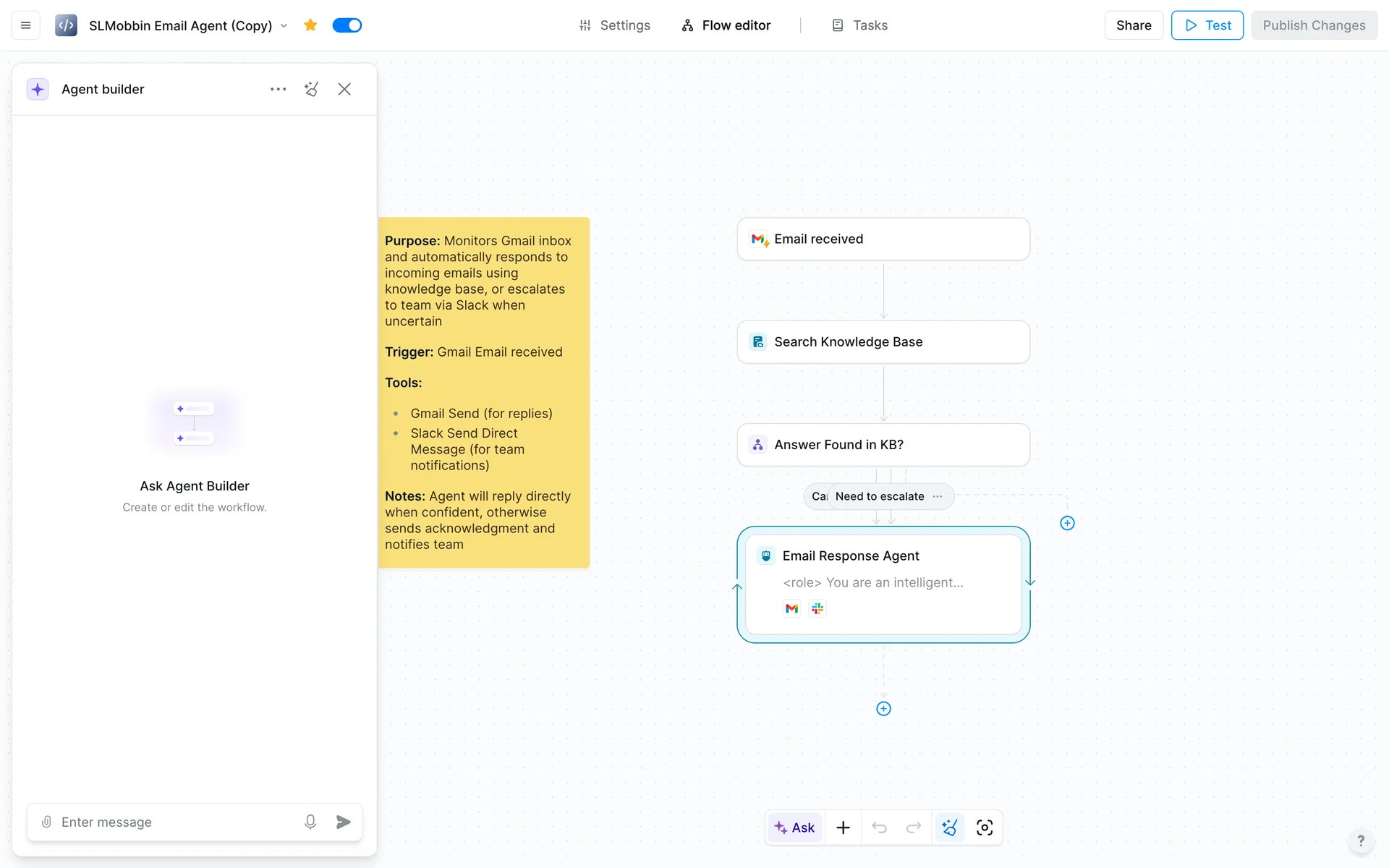Fit the flow to view with the focus icon
Image resolution: width=1389 pixels, height=868 pixels.
(985, 827)
